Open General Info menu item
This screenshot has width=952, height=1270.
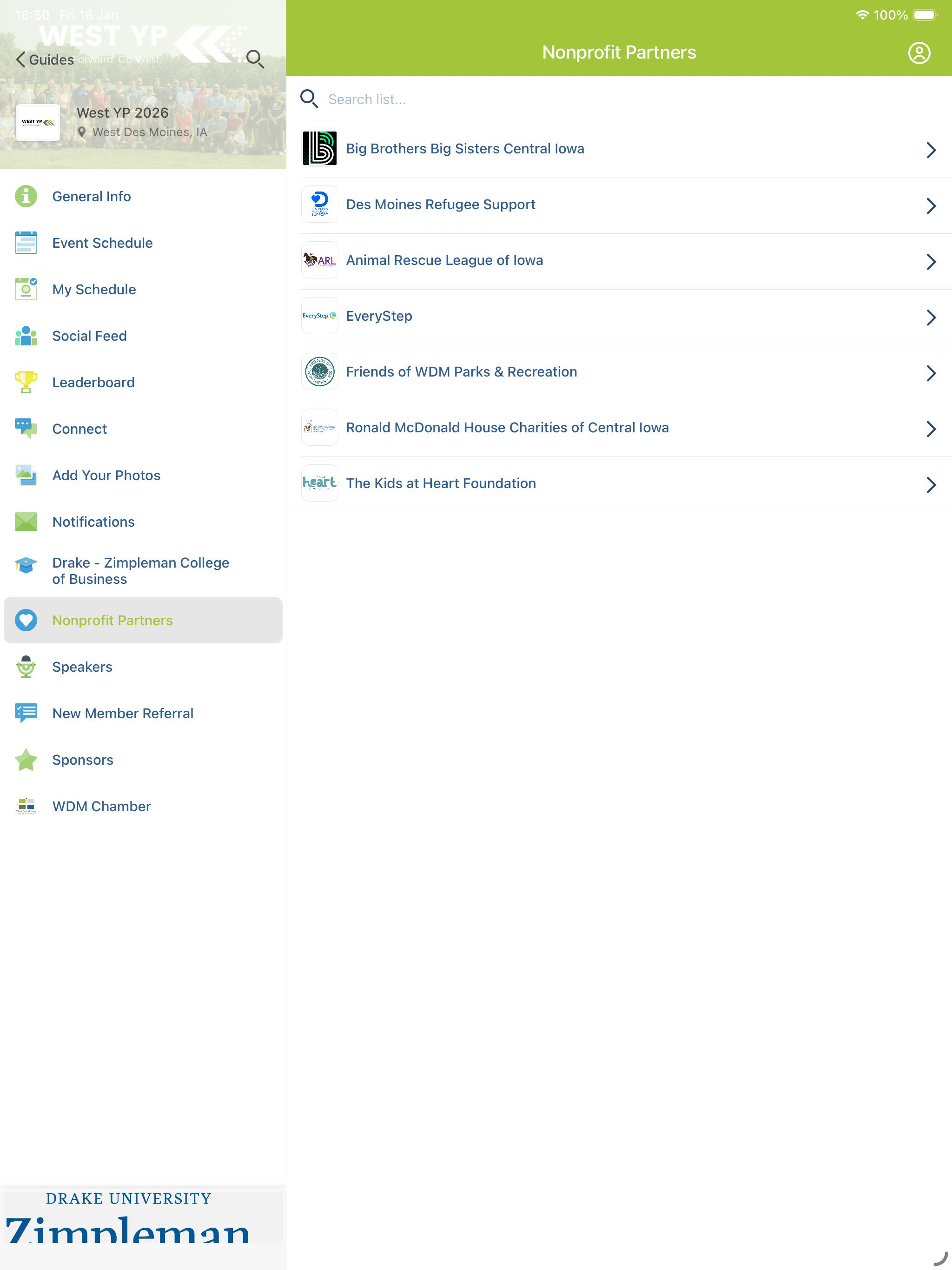(x=143, y=196)
